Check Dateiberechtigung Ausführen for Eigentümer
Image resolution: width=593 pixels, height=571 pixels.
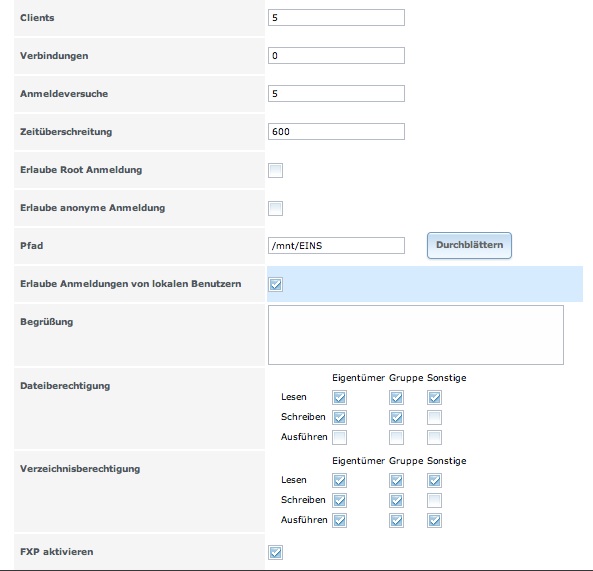tap(340, 438)
